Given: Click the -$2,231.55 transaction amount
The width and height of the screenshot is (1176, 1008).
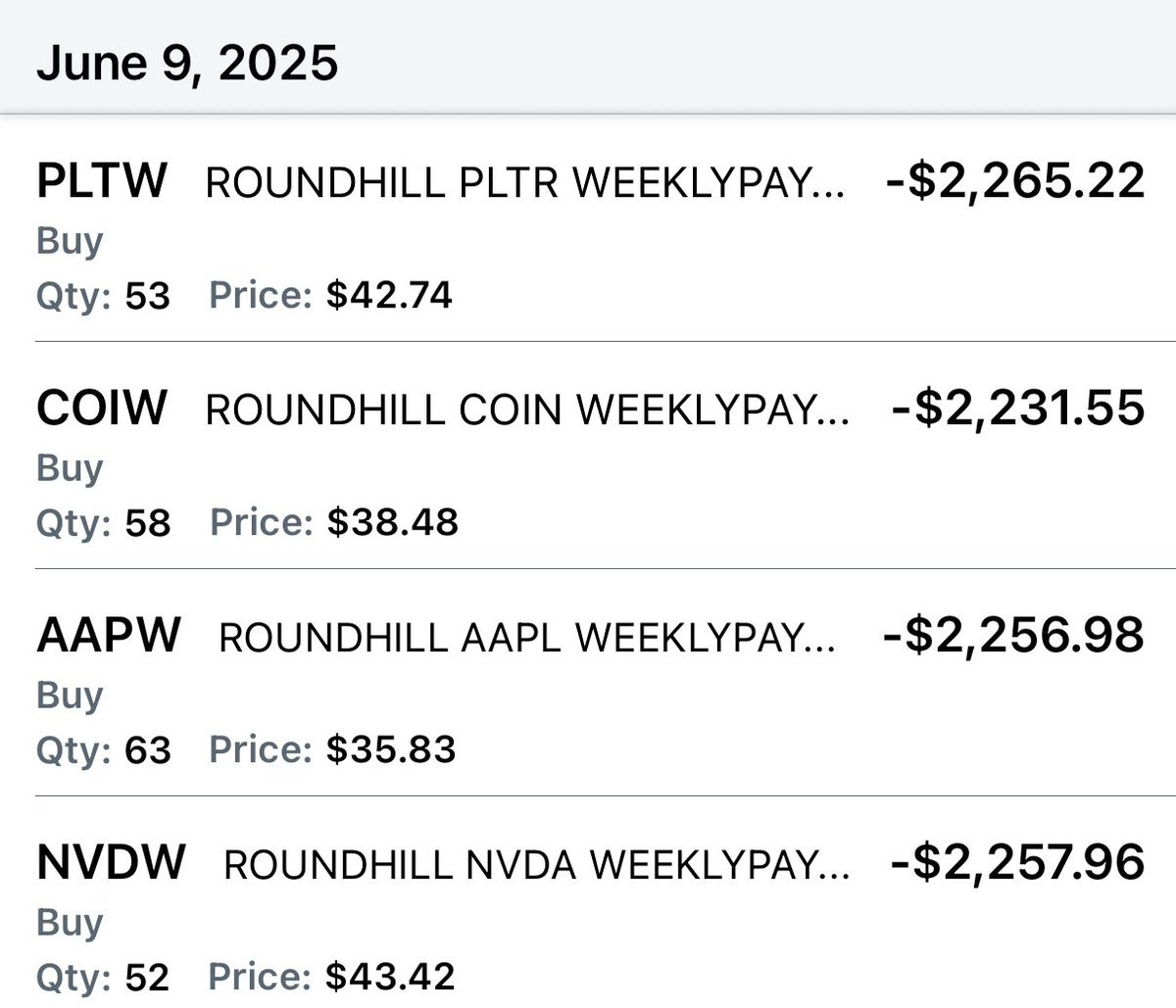Looking at the screenshot, I should point(1017,408).
